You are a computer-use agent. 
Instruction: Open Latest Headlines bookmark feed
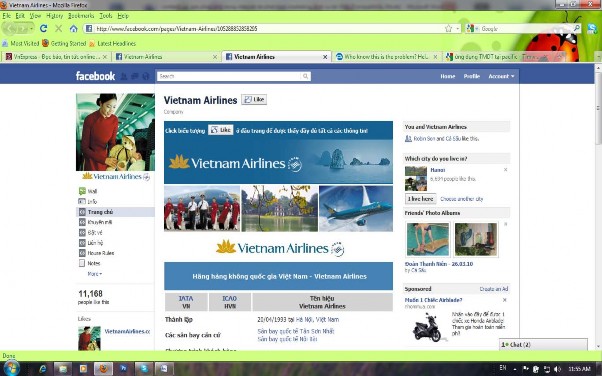point(112,43)
